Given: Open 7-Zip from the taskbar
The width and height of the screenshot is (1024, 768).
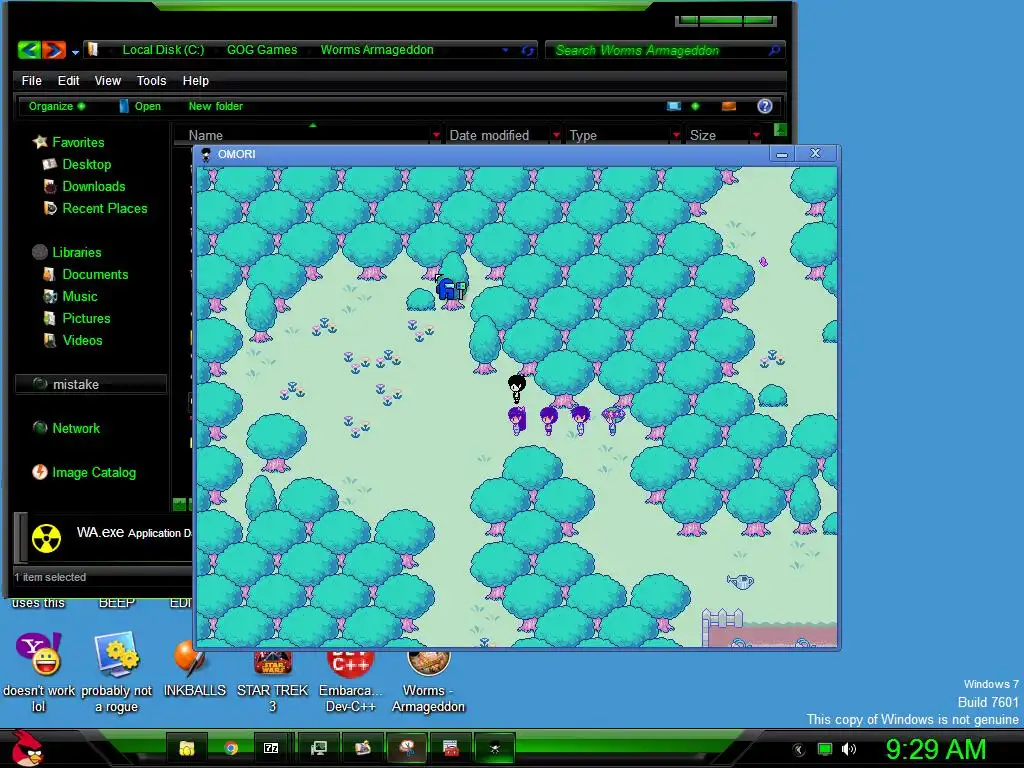Looking at the screenshot, I should pyautogui.click(x=271, y=748).
